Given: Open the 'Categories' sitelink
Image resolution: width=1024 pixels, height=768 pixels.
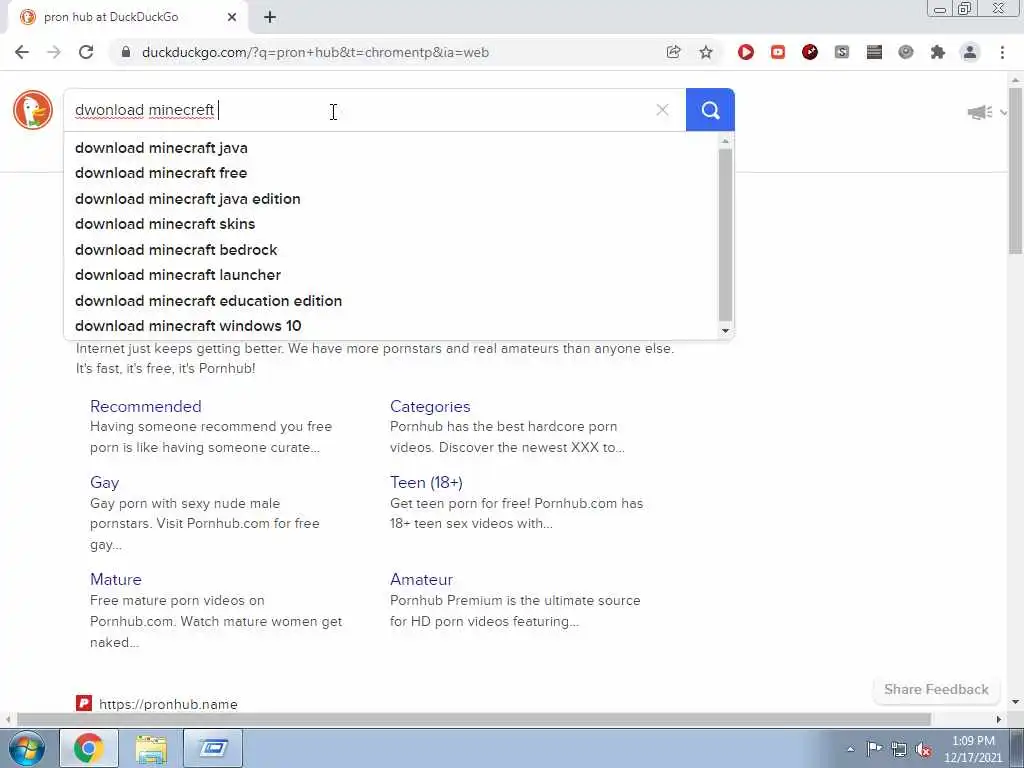Looking at the screenshot, I should (x=430, y=406).
